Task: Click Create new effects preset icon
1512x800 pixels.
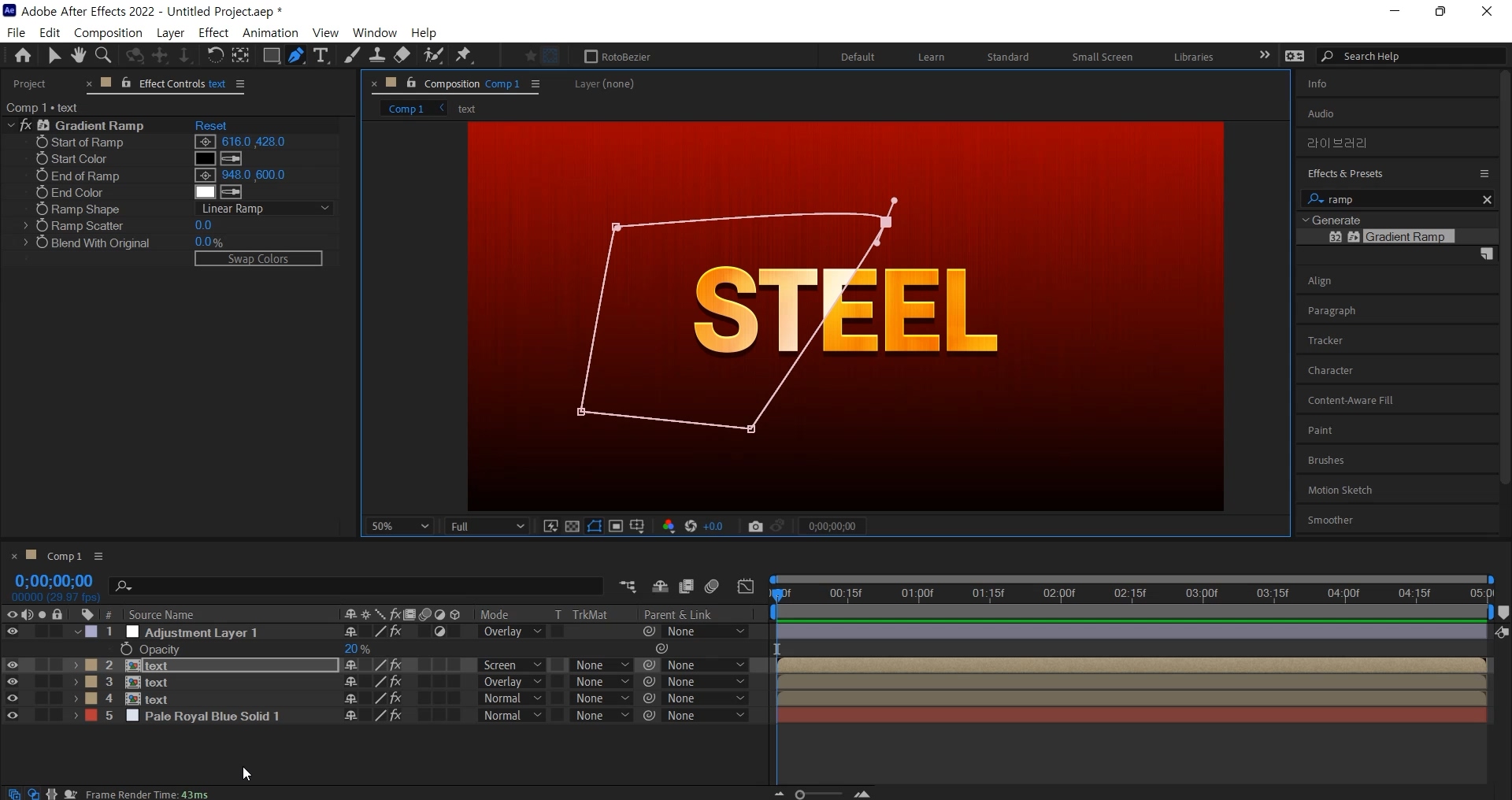Action: coord(1487,254)
